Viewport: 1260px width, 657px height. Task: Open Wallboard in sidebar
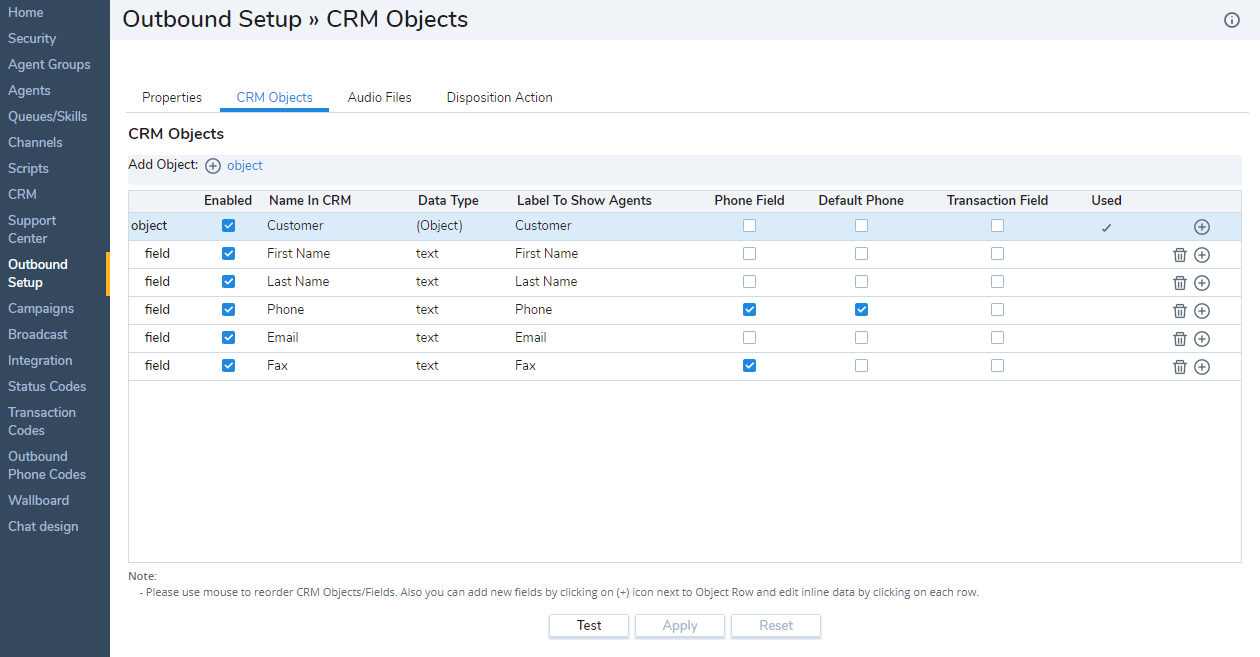point(38,500)
